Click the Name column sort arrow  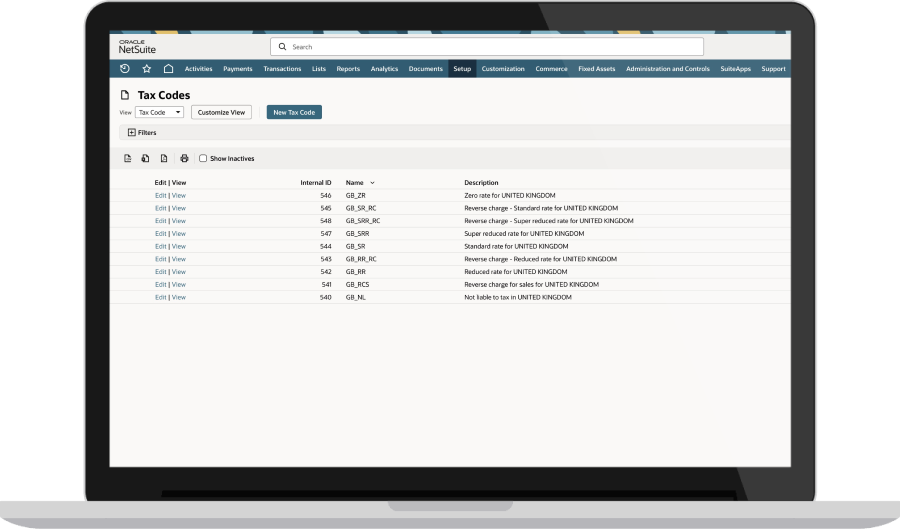[372, 182]
